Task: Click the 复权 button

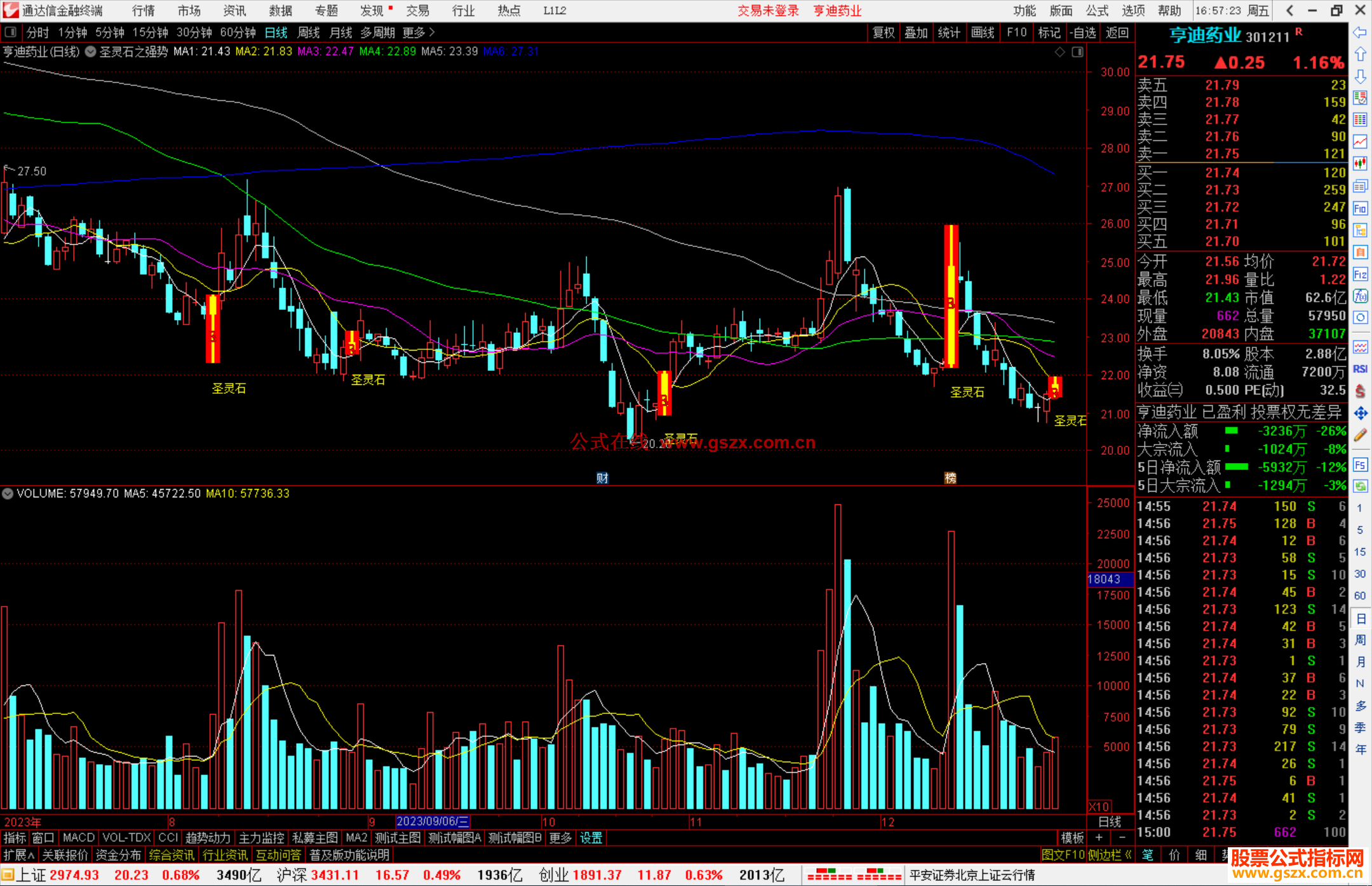Action: pos(884,32)
